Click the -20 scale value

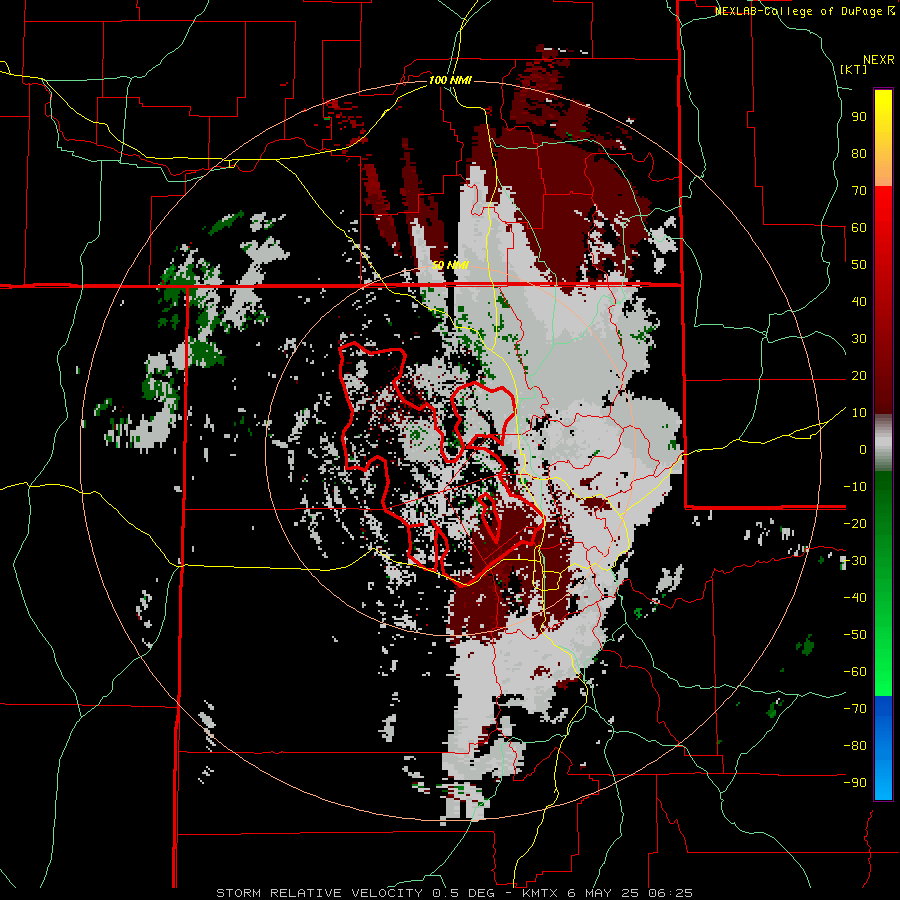(855, 523)
